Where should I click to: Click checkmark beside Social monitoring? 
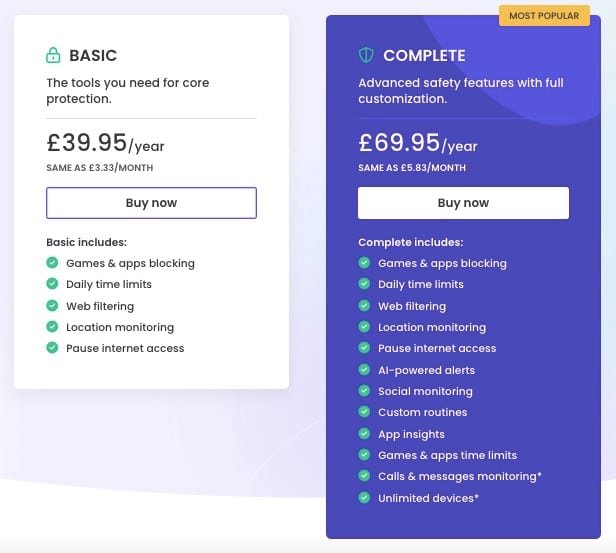coord(364,391)
